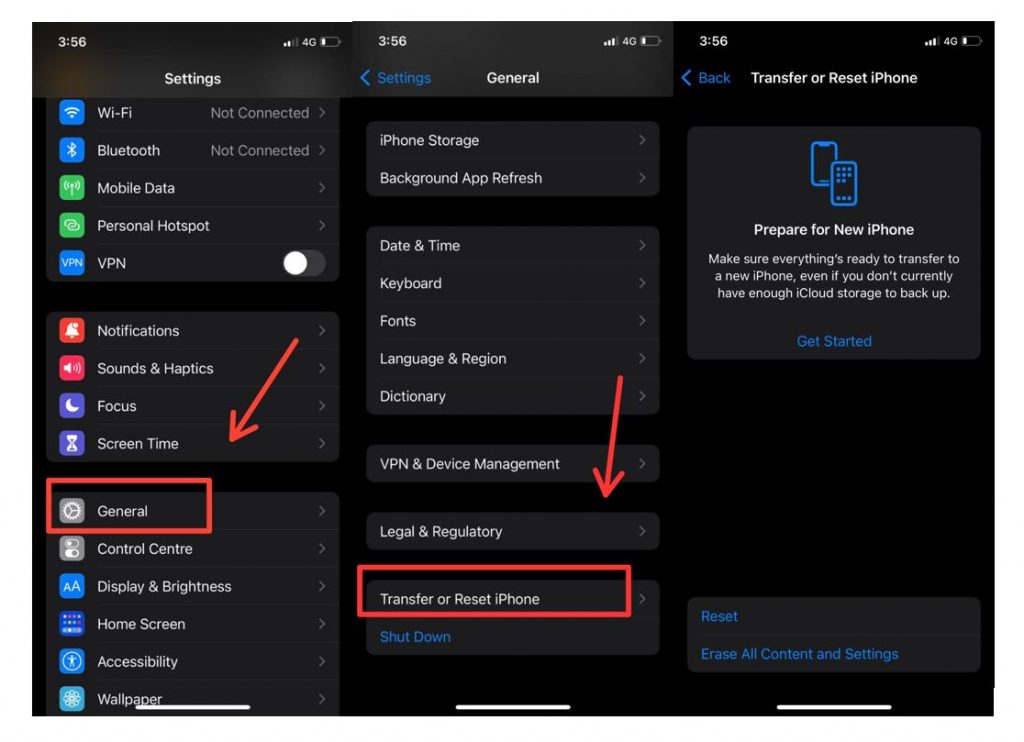Tap the Control Centre row label

tap(145, 549)
